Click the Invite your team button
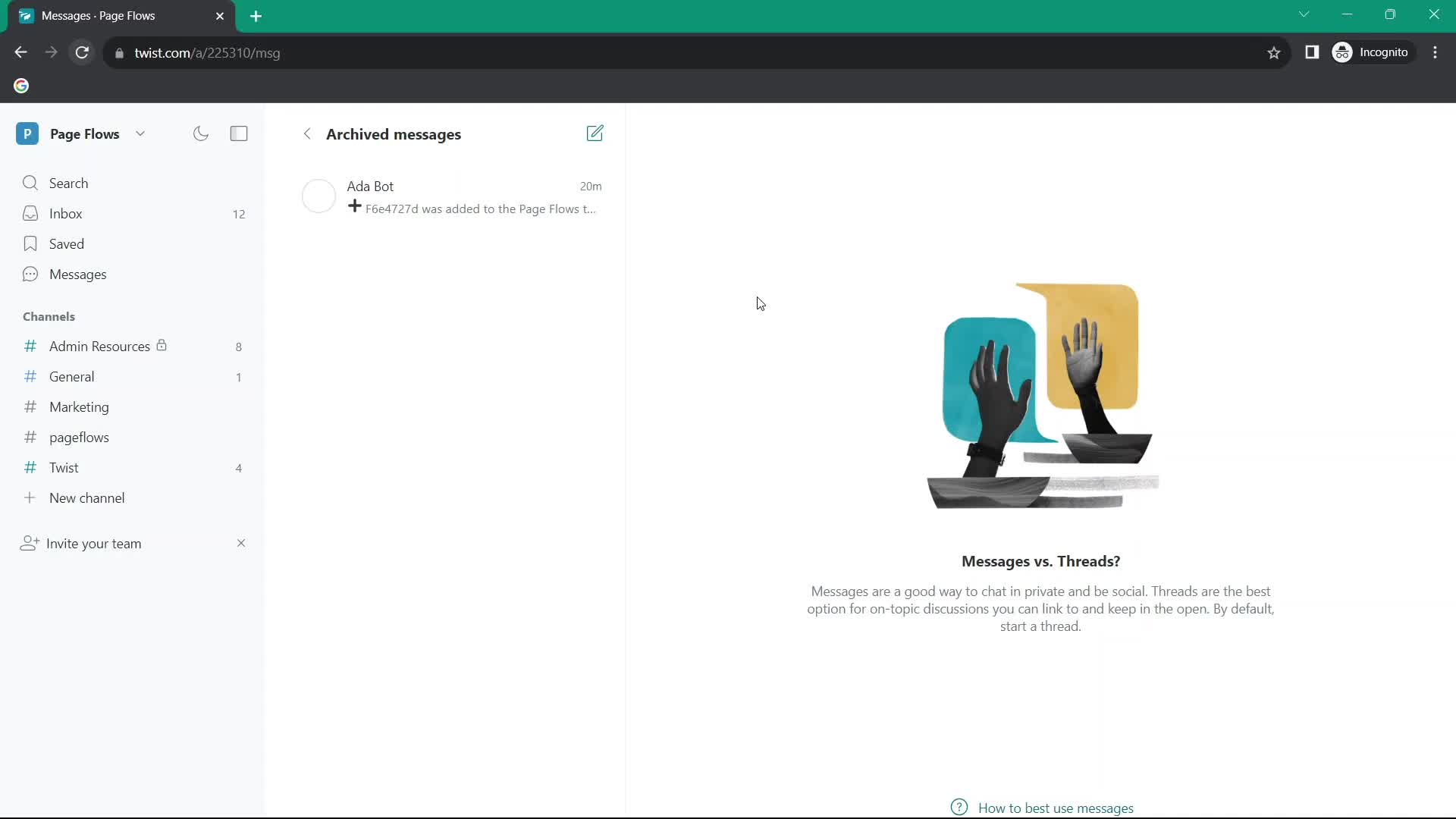This screenshot has width=1456, height=819. (94, 542)
